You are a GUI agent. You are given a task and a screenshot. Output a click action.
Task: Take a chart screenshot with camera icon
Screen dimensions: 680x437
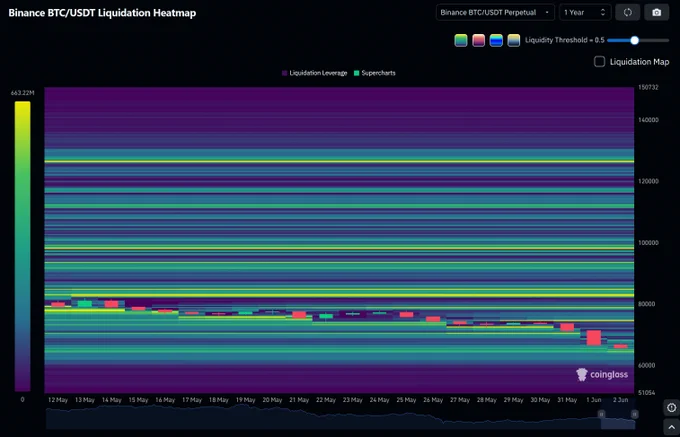point(657,12)
